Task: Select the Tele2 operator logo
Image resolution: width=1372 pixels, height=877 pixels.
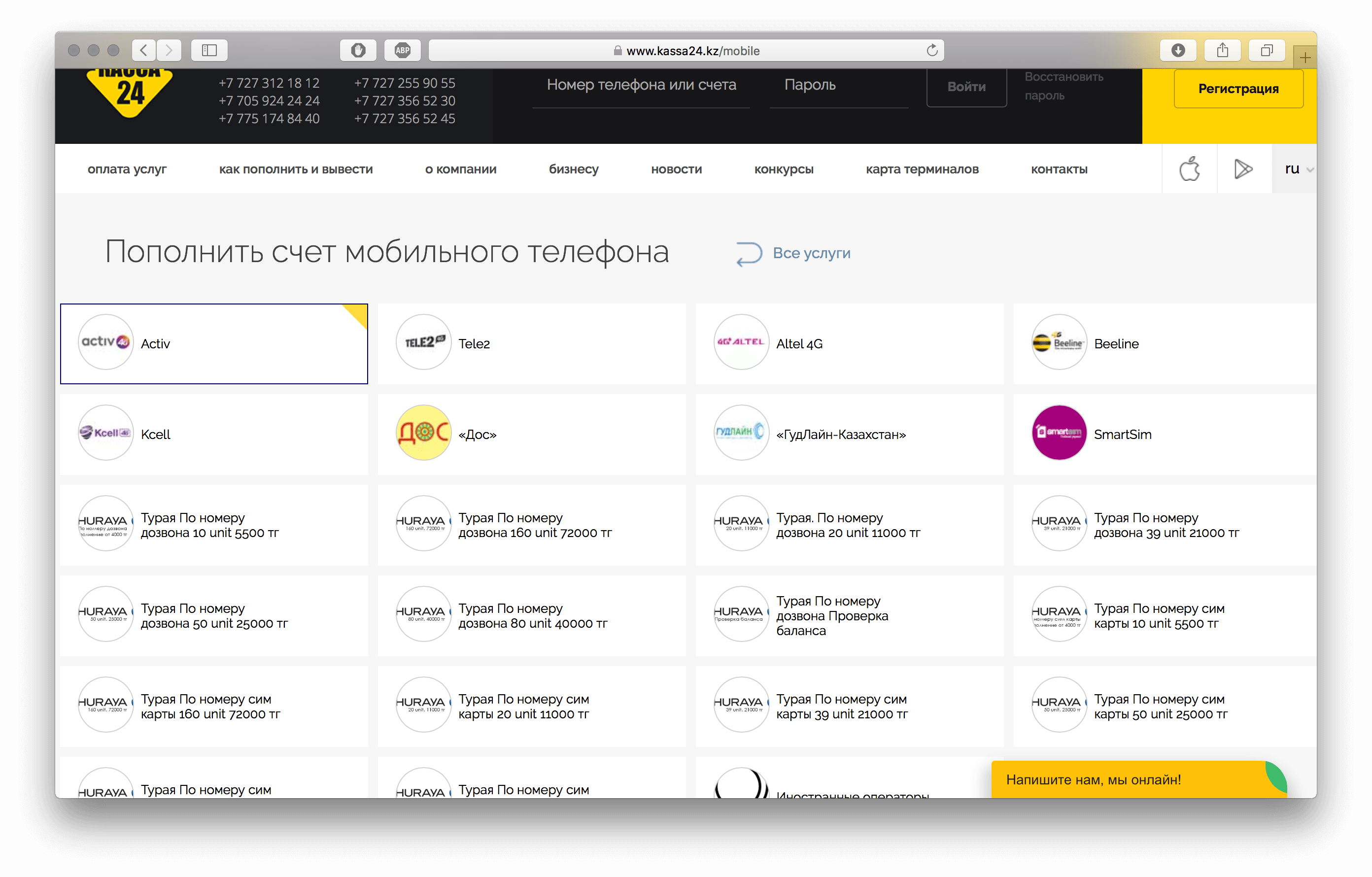Action: click(x=423, y=342)
